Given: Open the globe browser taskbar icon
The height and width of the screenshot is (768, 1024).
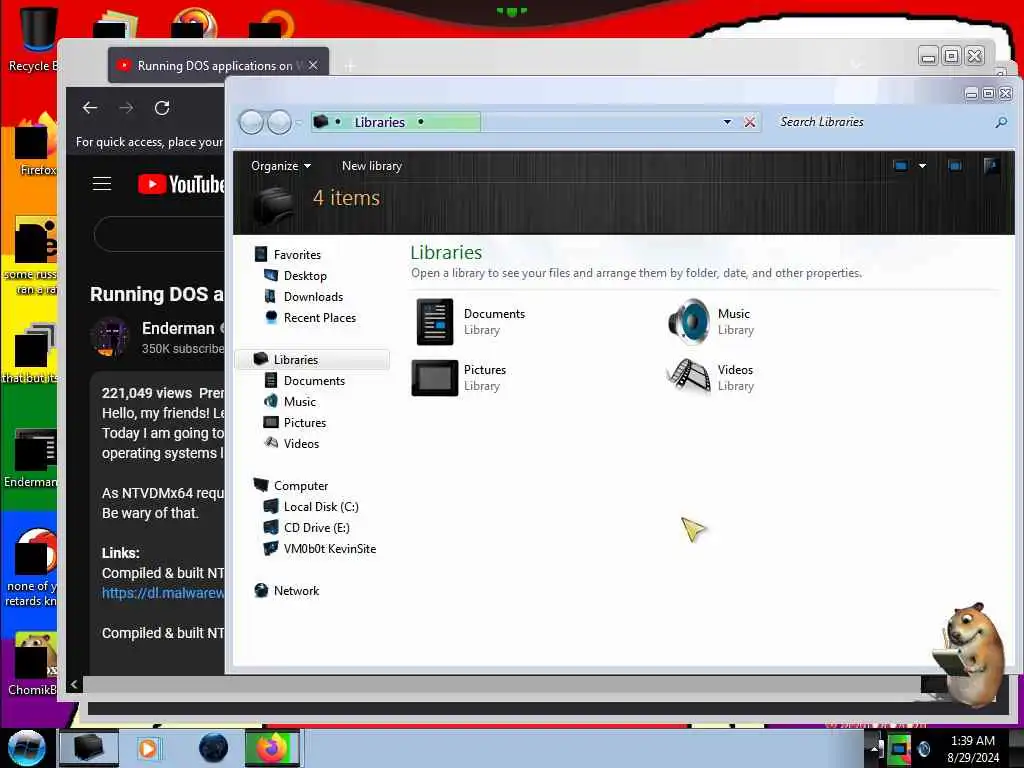Looking at the screenshot, I should [x=213, y=748].
